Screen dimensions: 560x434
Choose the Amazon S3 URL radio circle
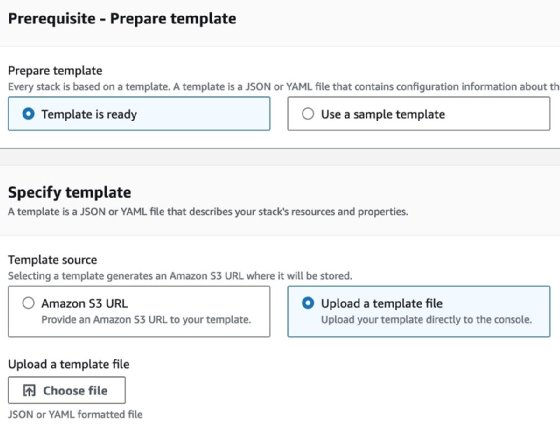(28, 303)
